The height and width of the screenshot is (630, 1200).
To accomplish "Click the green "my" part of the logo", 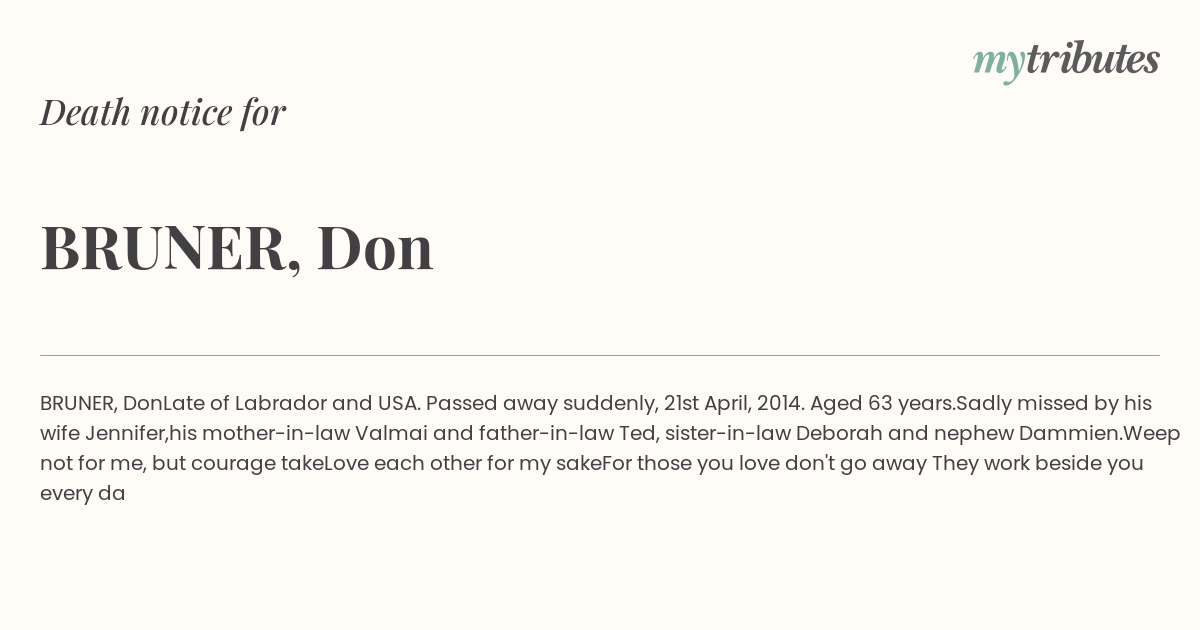I will 999,63.
